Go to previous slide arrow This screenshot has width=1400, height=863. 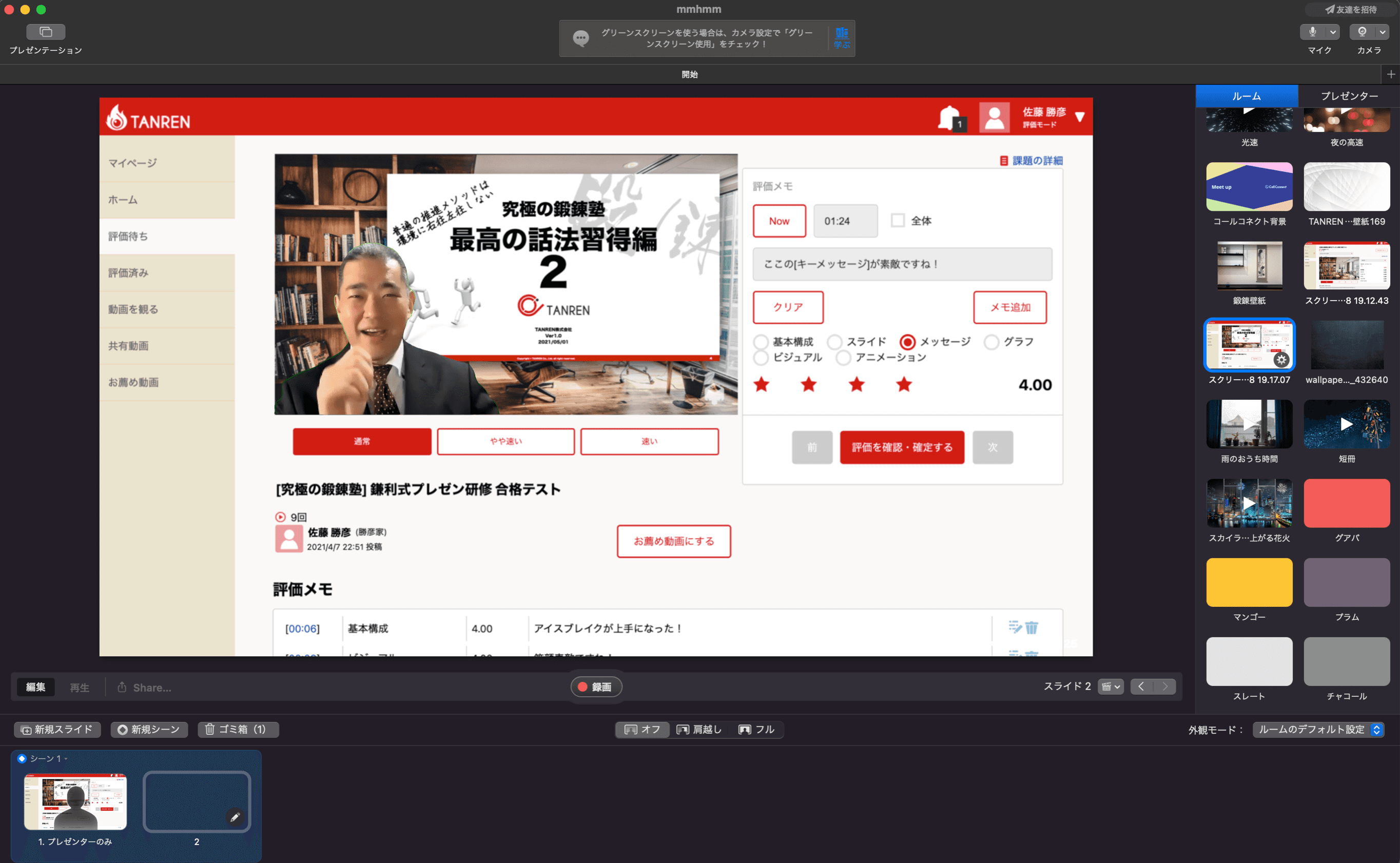pos(1141,687)
